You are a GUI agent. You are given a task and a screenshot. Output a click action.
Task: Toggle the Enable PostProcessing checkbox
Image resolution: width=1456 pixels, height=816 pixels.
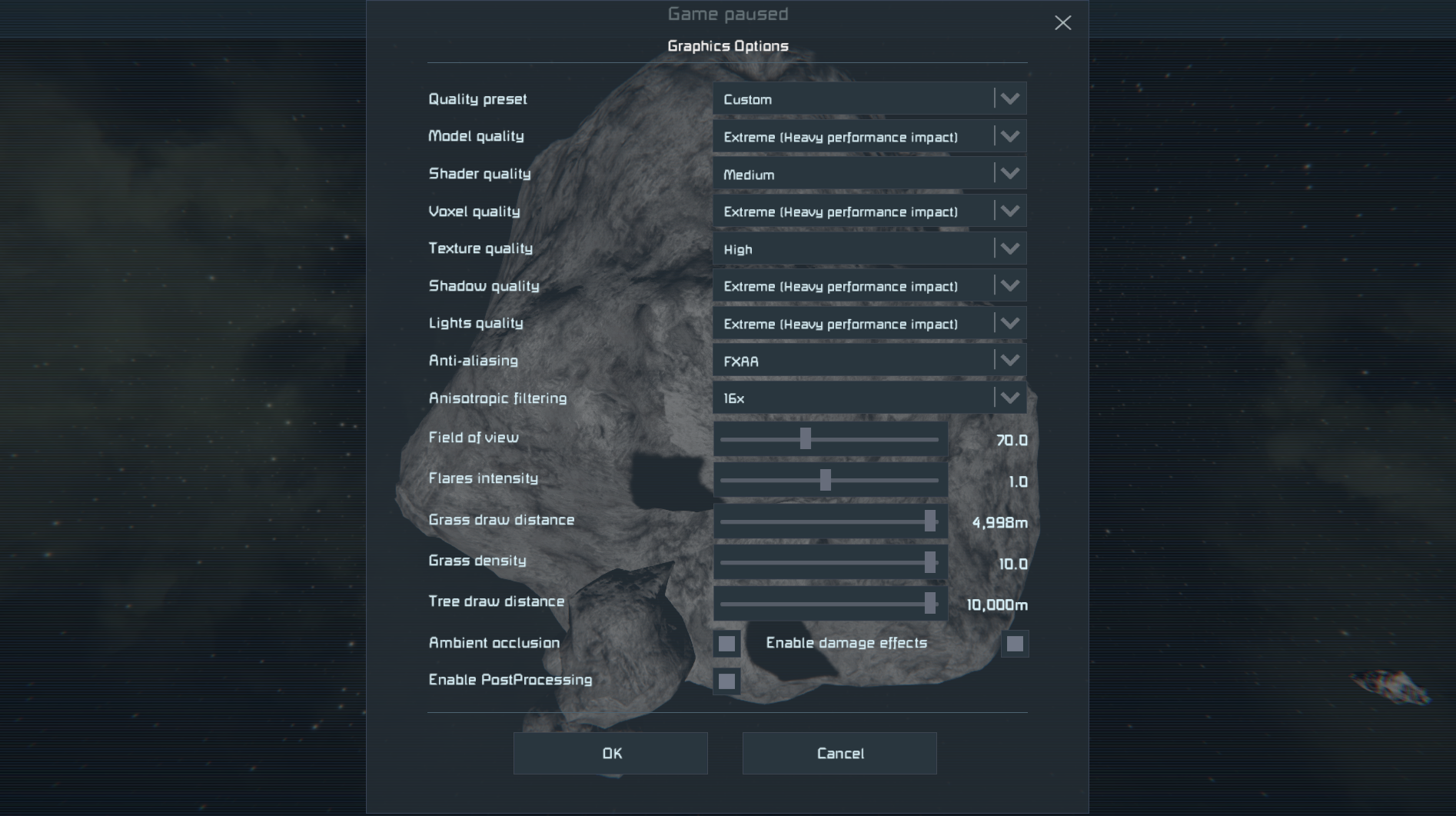click(x=726, y=681)
